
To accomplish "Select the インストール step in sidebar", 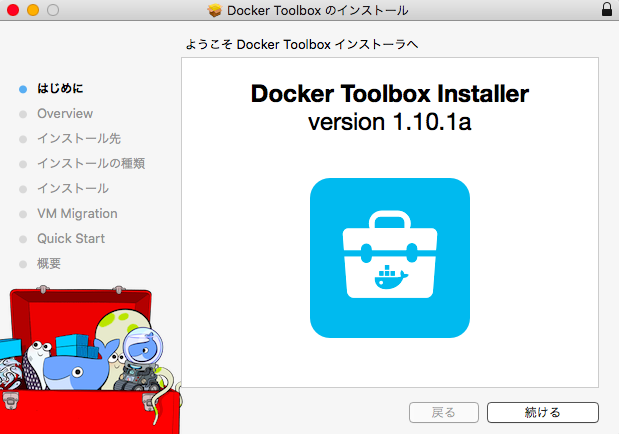I will pos(73,188).
